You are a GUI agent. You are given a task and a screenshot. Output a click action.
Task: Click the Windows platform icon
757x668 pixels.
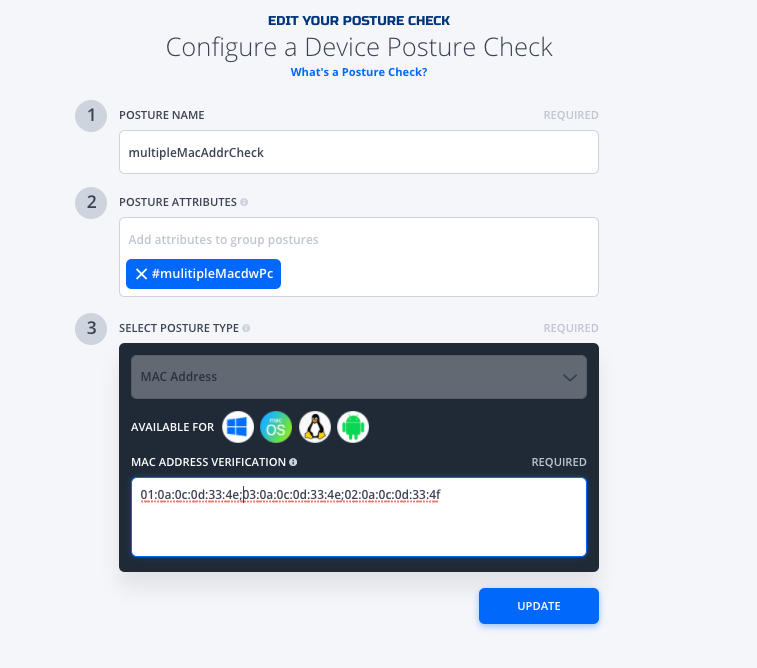click(238, 427)
